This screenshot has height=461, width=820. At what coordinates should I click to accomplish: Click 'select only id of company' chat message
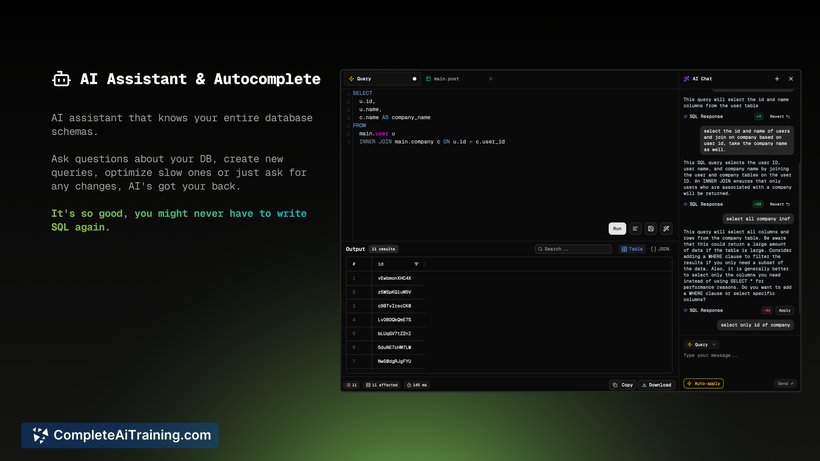(755, 325)
